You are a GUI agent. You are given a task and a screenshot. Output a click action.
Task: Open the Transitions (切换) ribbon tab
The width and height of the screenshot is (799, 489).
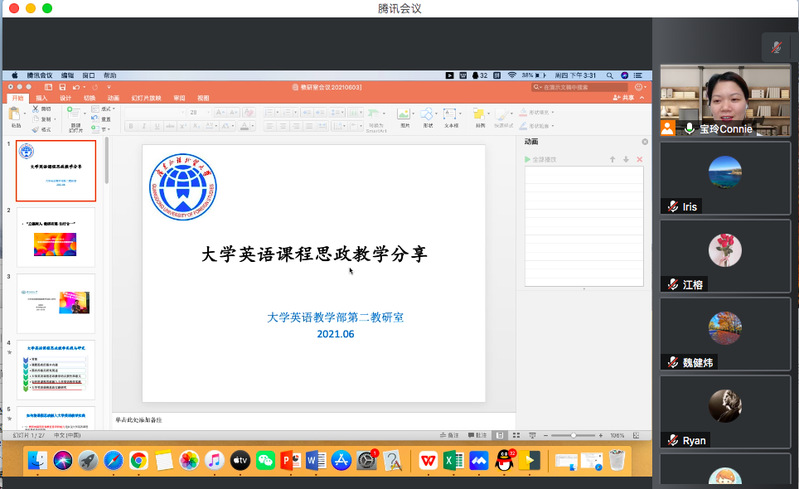(x=89, y=98)
